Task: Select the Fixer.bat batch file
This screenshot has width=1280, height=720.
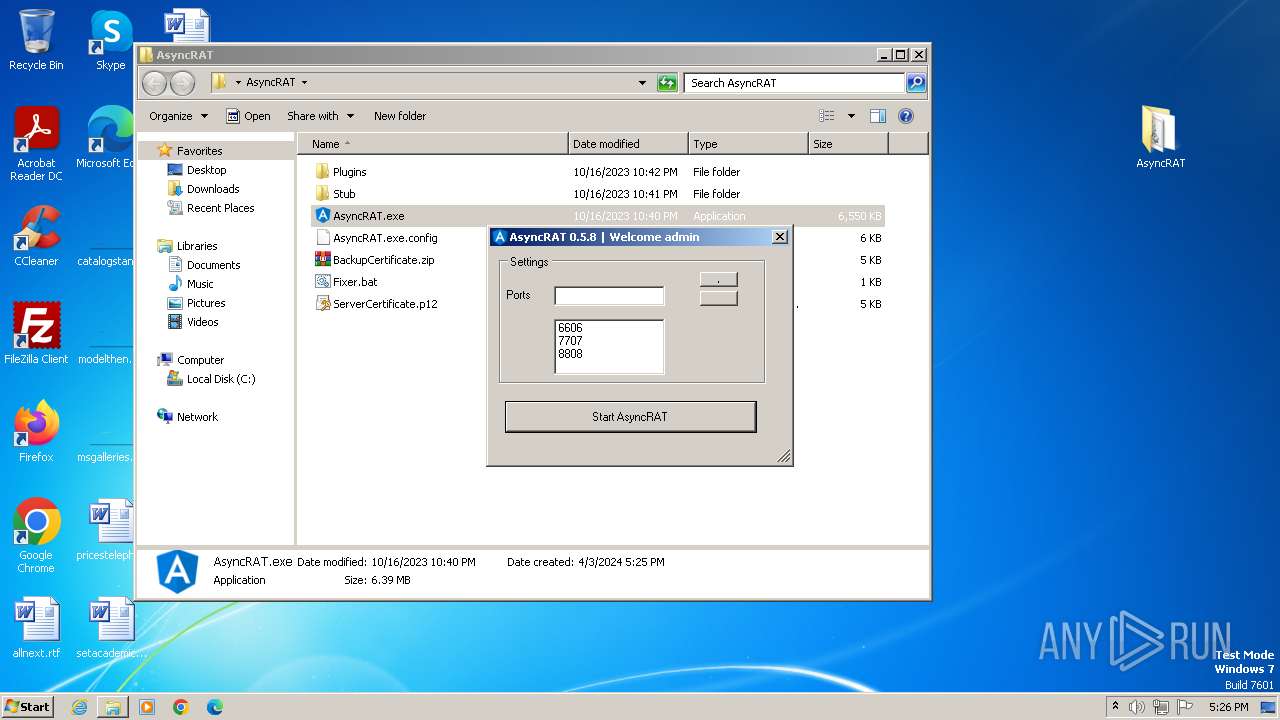Action: (355, 282)
